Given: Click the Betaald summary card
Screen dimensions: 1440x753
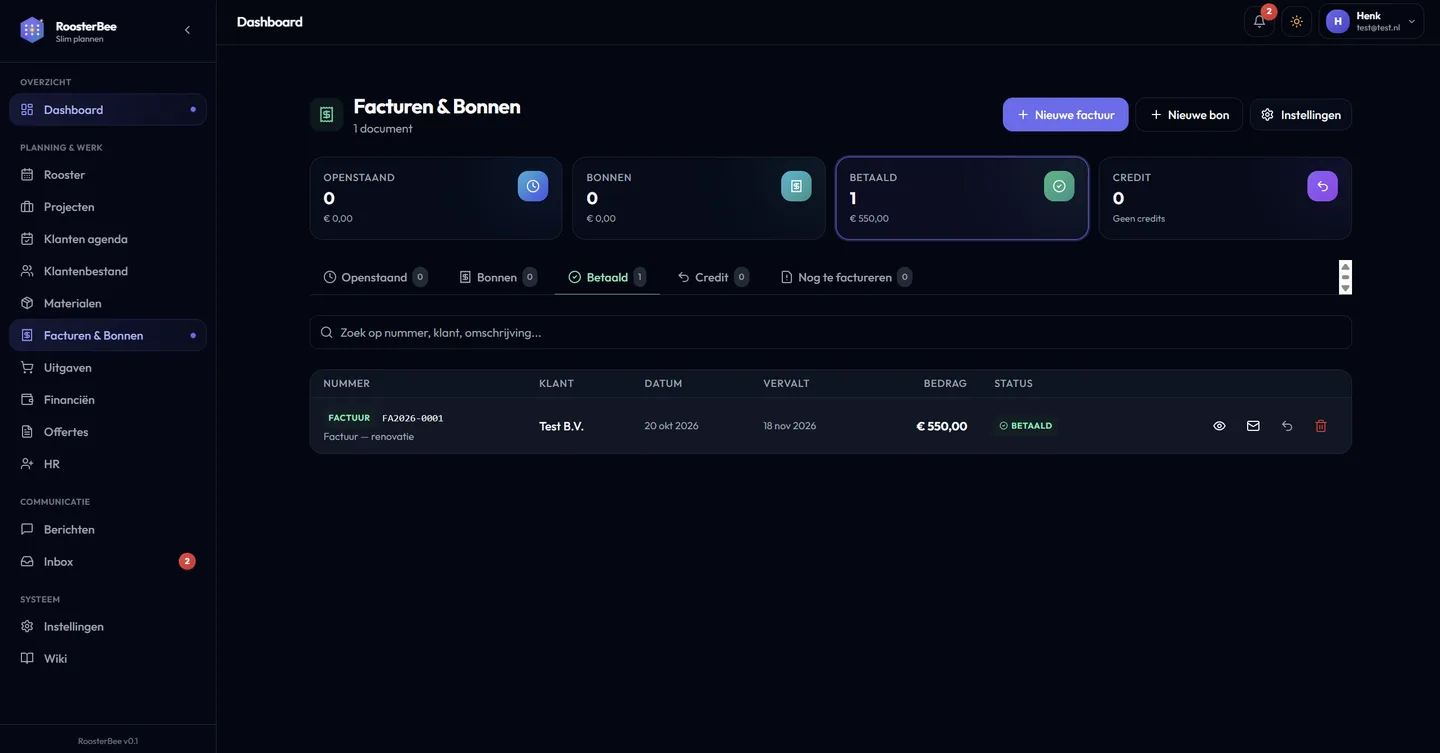Looking at the screenshot, I should point(962,198).
